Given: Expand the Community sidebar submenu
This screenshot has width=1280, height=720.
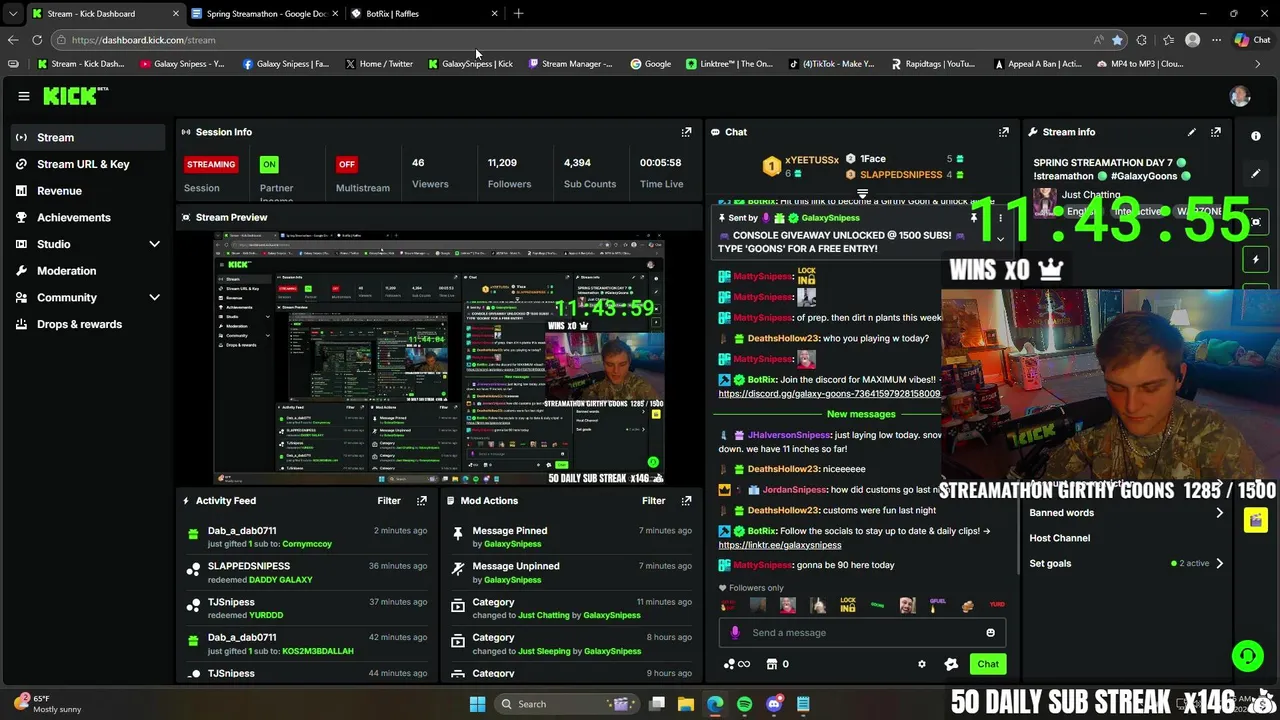Looking at the screenshot, I should click(x=154, y=297).
